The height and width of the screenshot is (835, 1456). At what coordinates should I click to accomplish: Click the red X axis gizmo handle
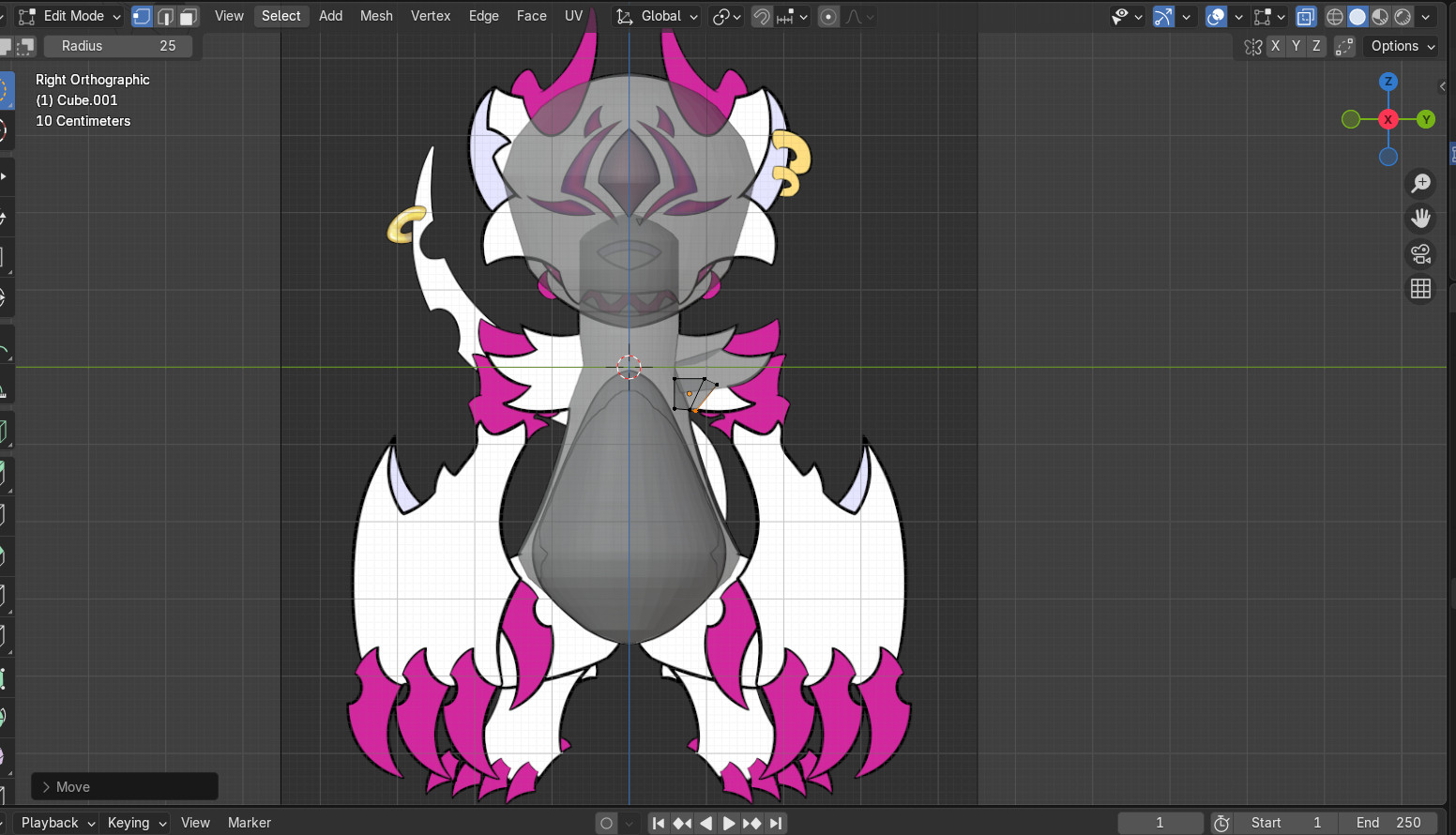pos(1388,119)
